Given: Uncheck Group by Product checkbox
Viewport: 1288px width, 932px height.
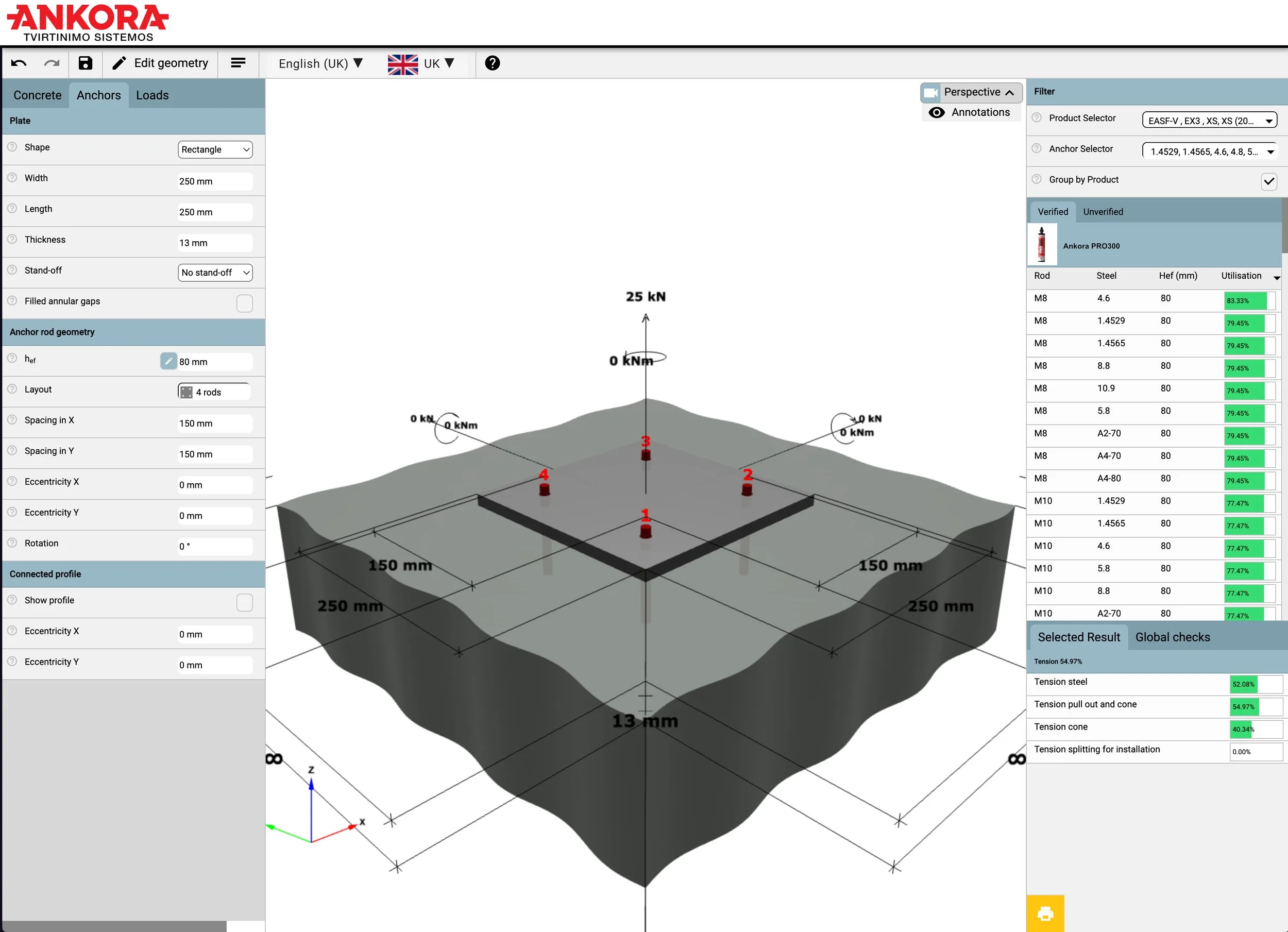Looking at the screenshot, I should coord(1269,182).
